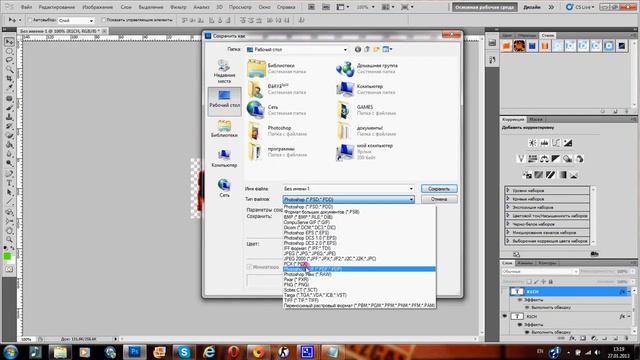The image size is (640, 360).
Task: Add a Color Balance adjustment
Action: coord(544,159)
